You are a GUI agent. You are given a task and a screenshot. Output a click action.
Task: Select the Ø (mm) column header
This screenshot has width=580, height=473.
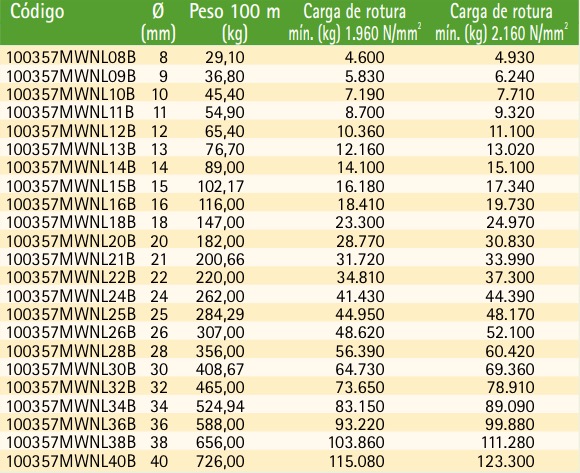click(158, 23)
